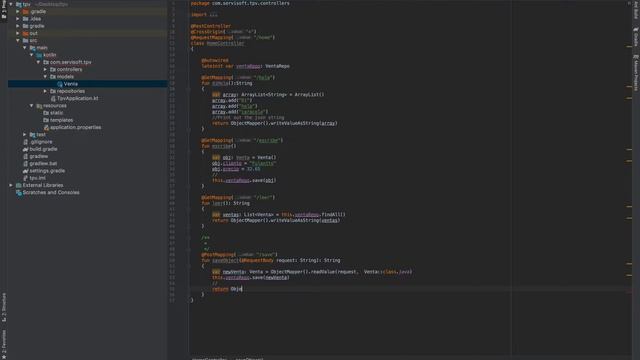Viewport: 640px width, 360px height.
Task: Toggle the Project tool window tab
Action: (x=4, y=9)
